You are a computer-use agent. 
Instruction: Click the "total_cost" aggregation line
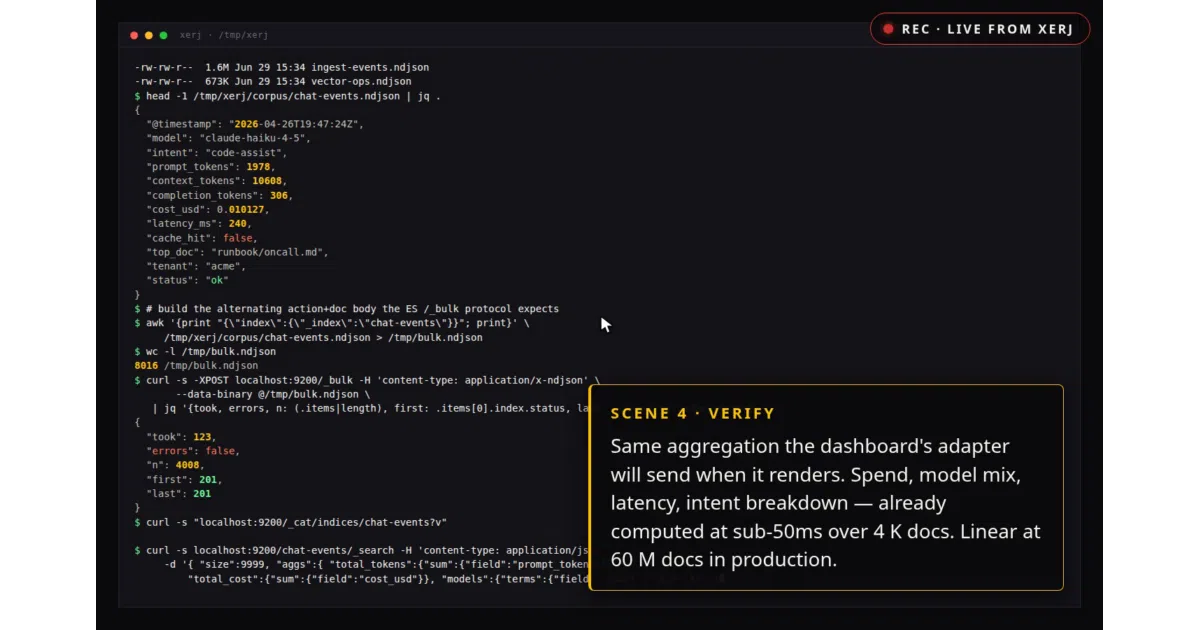click(389, 578)
